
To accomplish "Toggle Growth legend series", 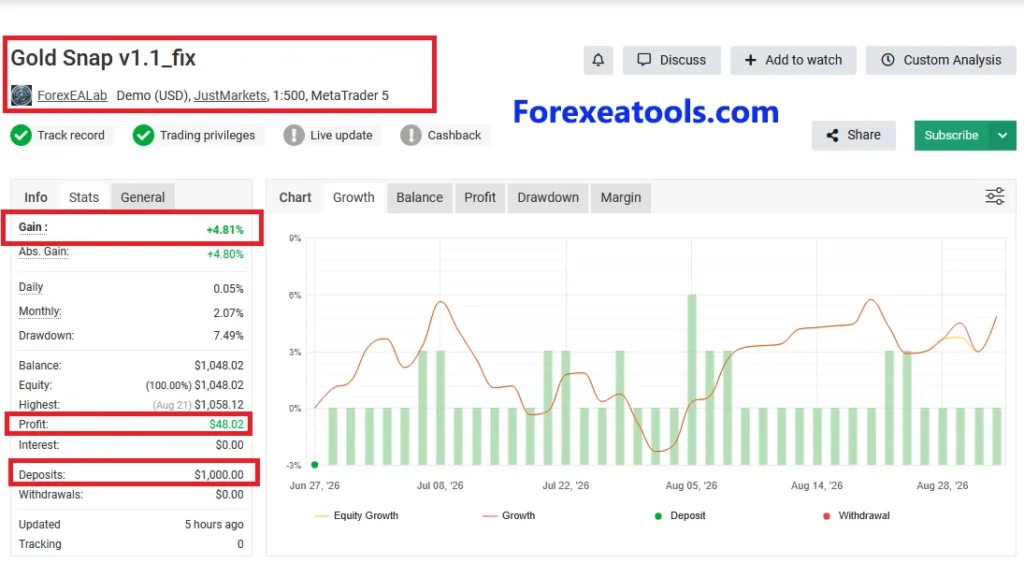I will click(x=509, y=515).
